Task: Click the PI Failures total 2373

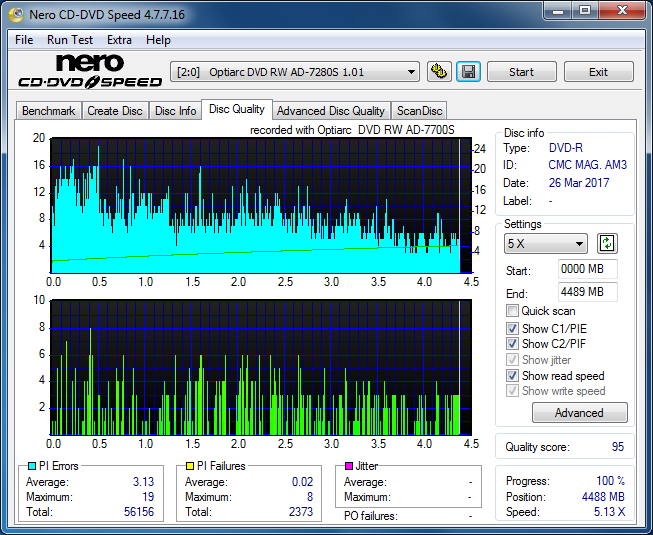Action: 301,512
